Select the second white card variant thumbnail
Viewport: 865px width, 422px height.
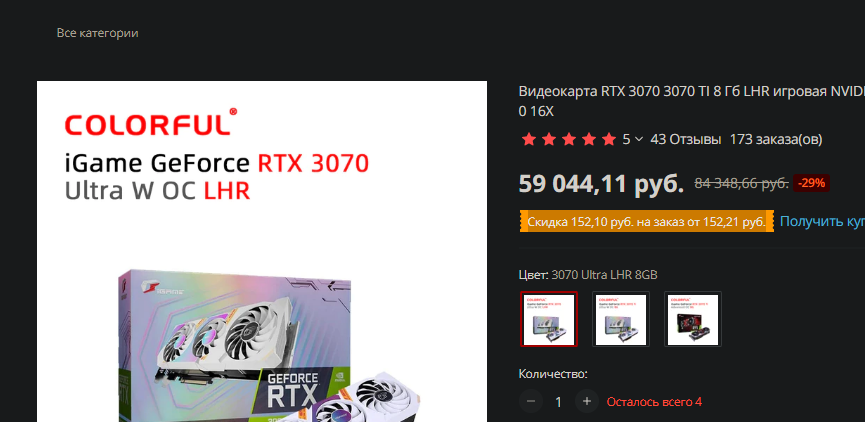click(x=621, y=319)
